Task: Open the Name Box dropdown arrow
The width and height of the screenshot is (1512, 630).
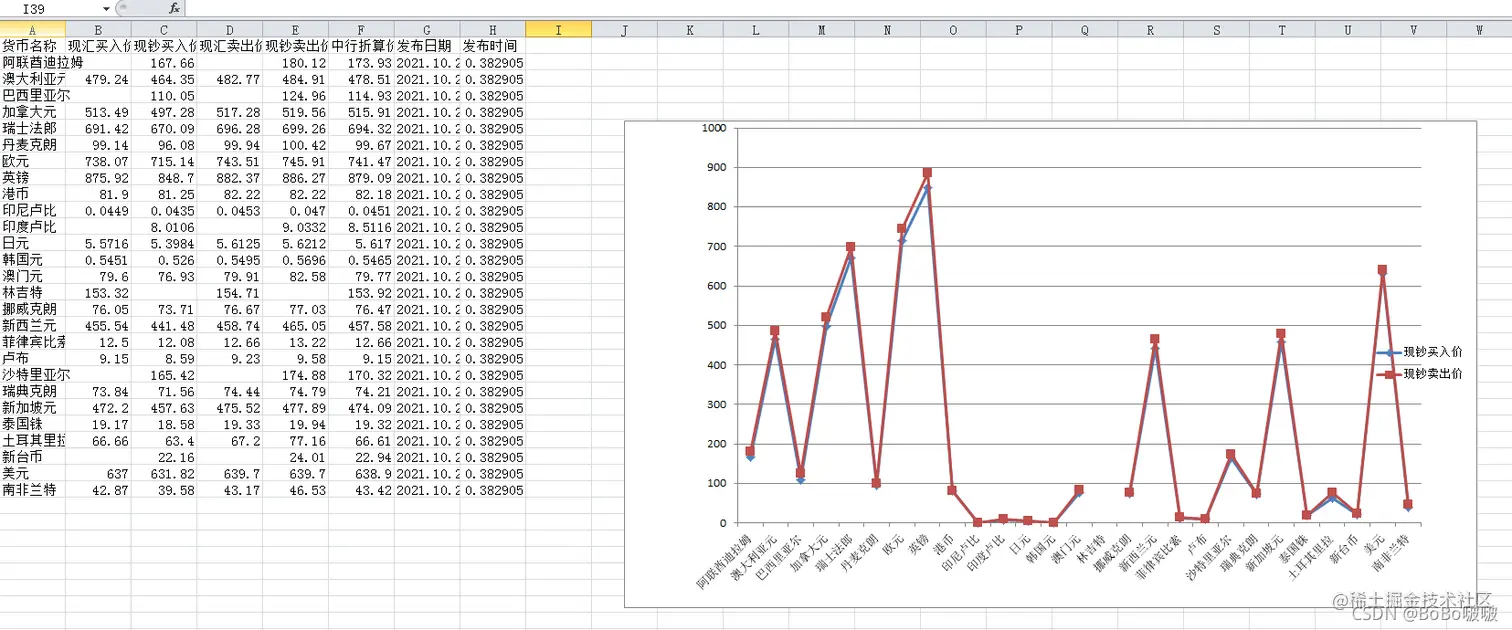Action: [106, 8]
